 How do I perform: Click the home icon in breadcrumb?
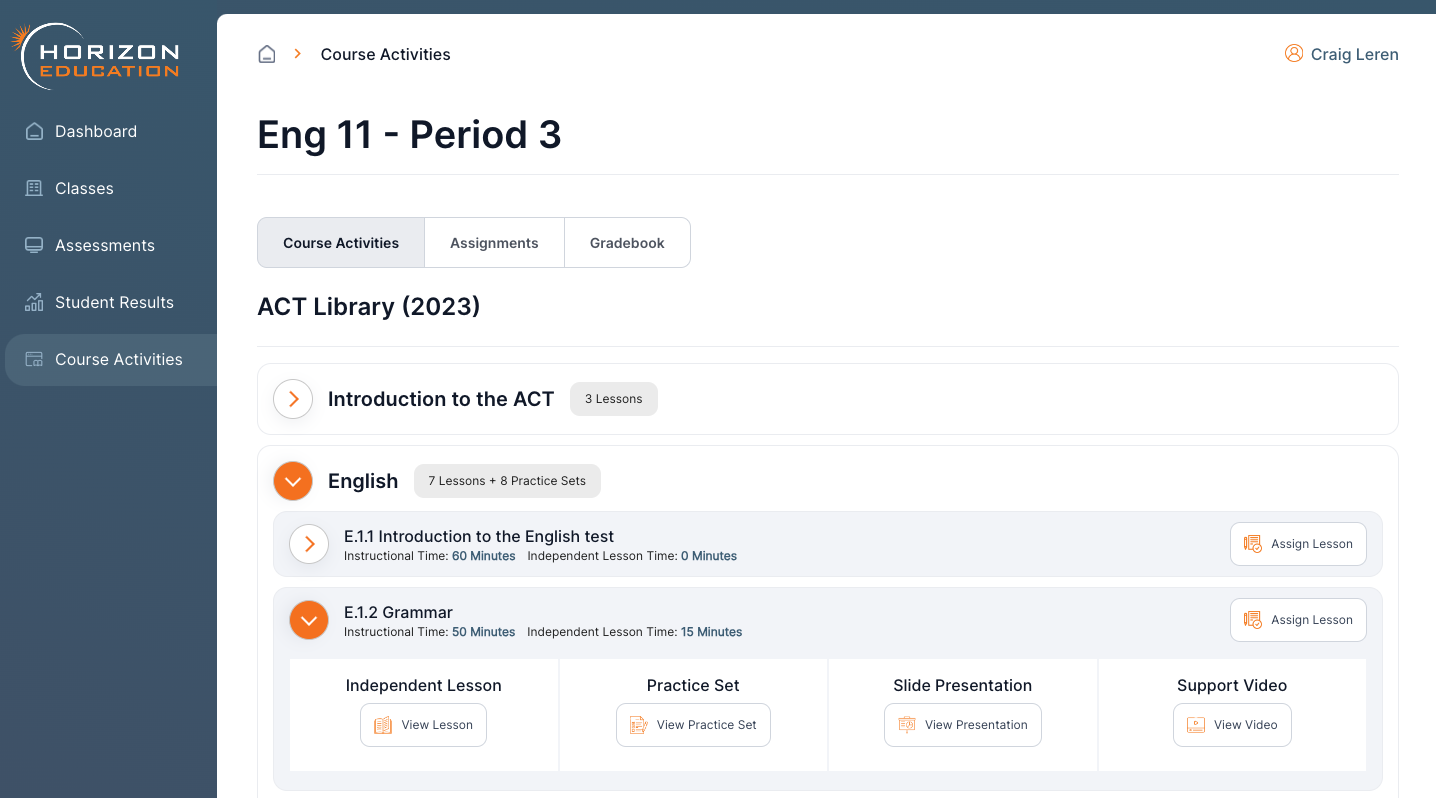(267, 54)
